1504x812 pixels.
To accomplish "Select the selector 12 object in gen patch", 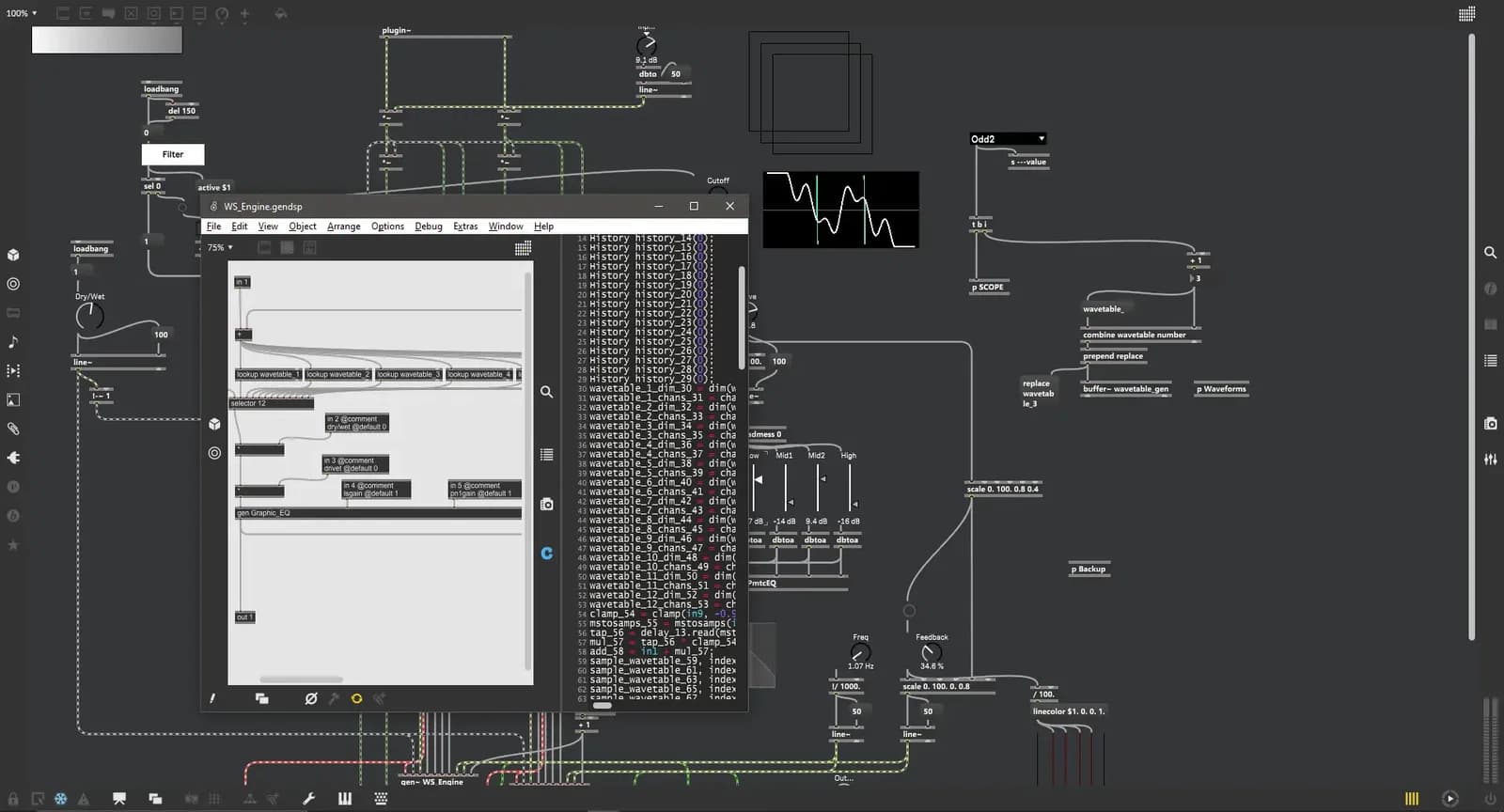I will [x=273, y=403].
